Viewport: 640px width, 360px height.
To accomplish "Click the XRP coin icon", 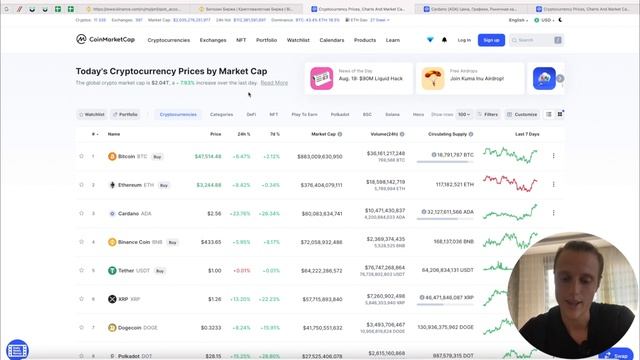I will [112, 299].
